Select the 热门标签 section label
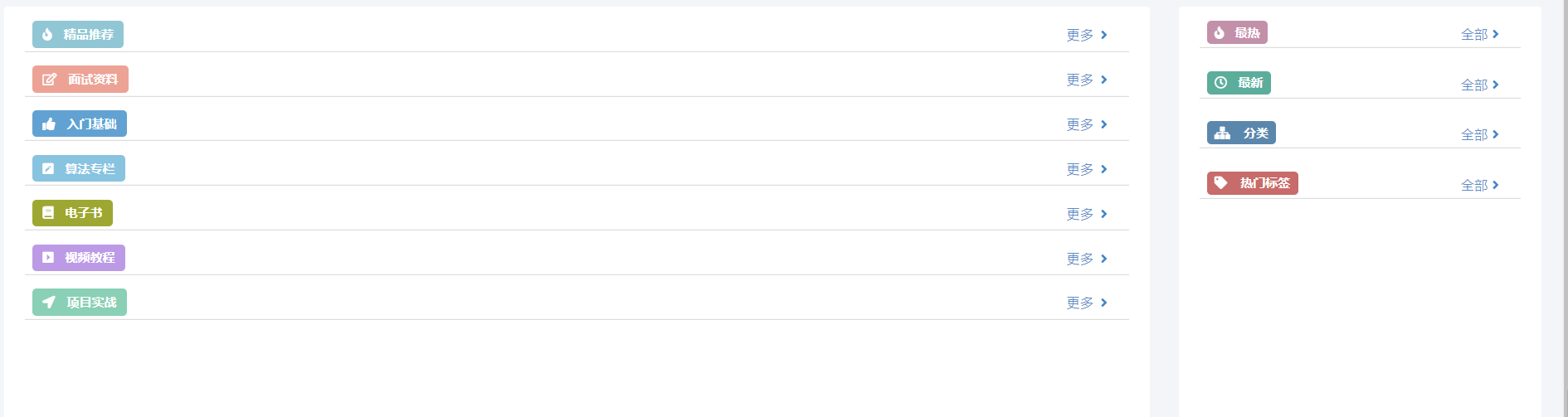This screenshot has height=417, width=1568. pyautogui.click(x=1253, y=183)
